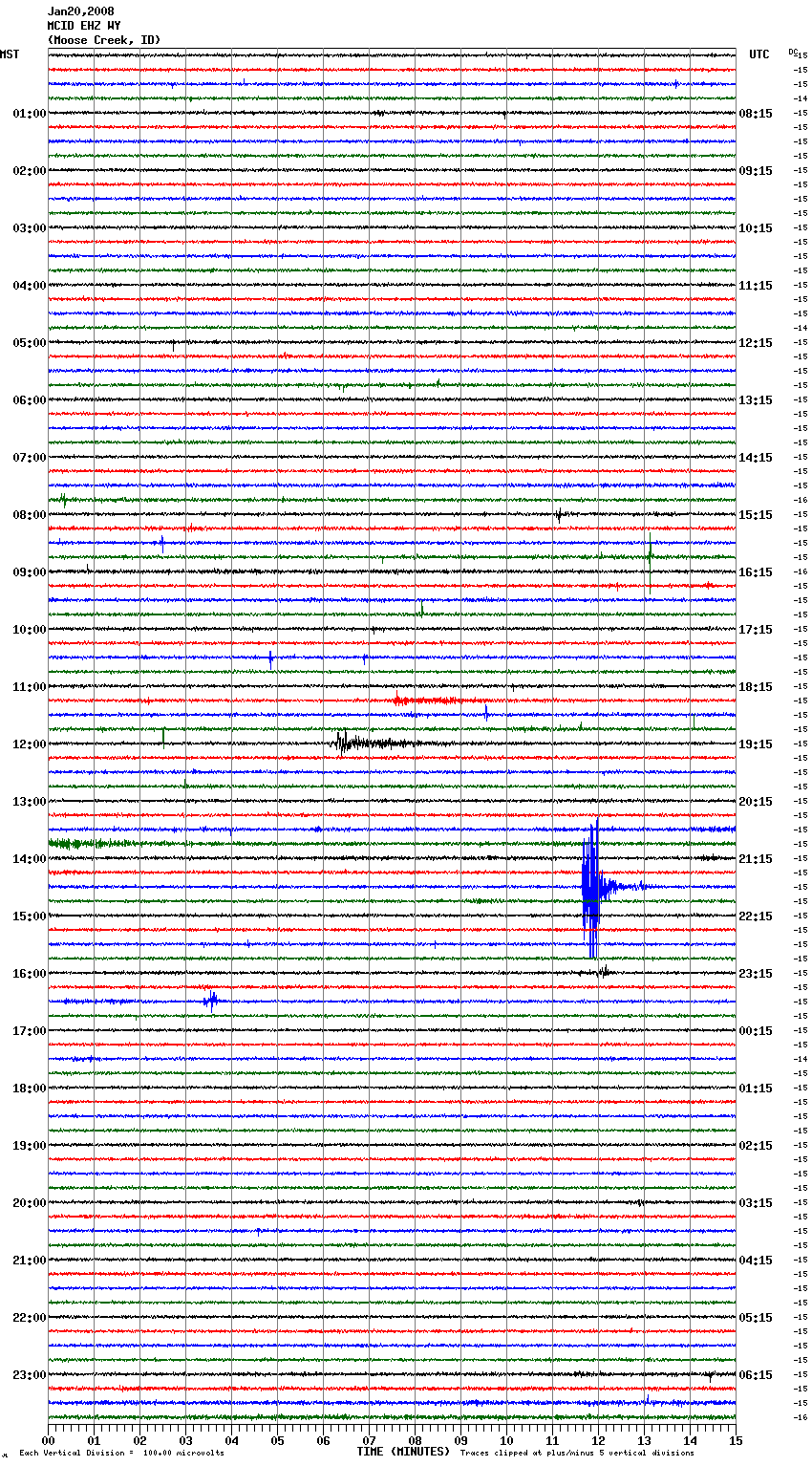Select the 11:00 MST time label
The width and height of the screenshot is (812, 1466).
click(30, 687)
